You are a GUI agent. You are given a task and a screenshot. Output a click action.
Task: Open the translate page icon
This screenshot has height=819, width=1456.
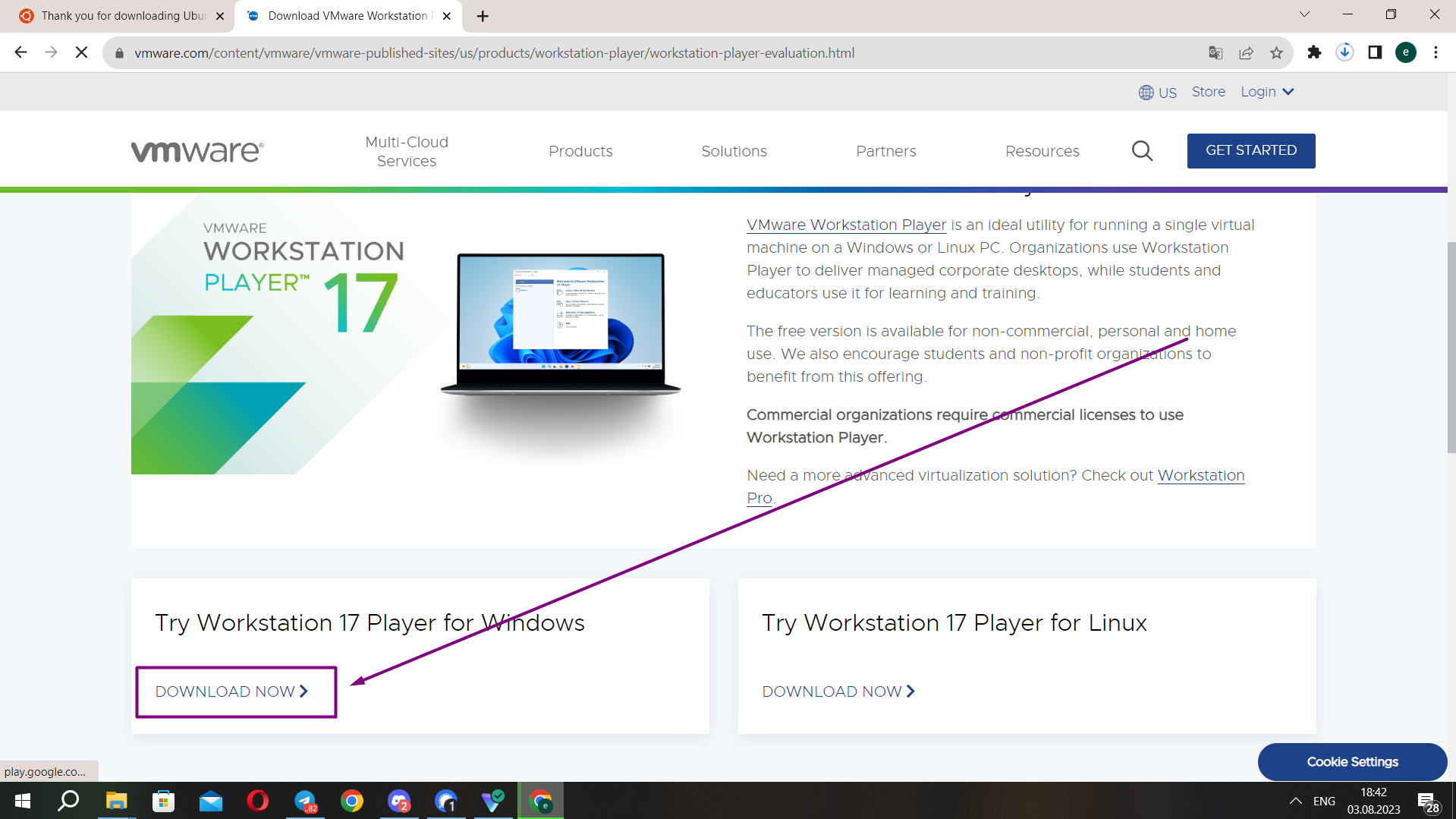point(1215,52)
